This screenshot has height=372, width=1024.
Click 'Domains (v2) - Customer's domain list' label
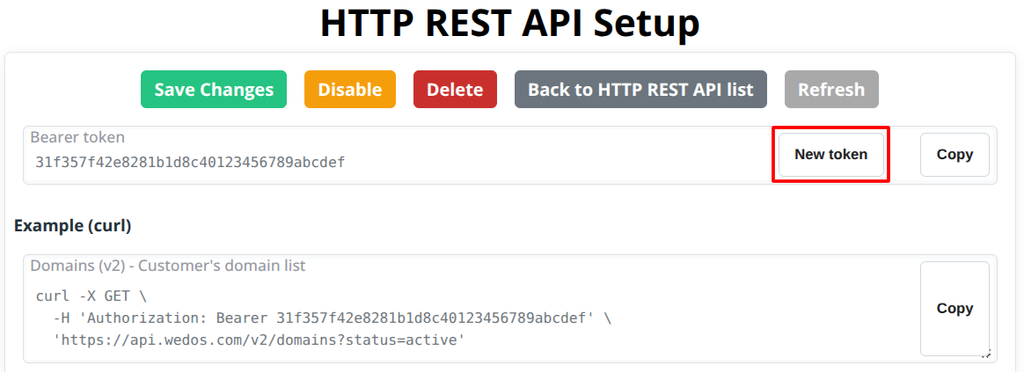coord(168,266)
